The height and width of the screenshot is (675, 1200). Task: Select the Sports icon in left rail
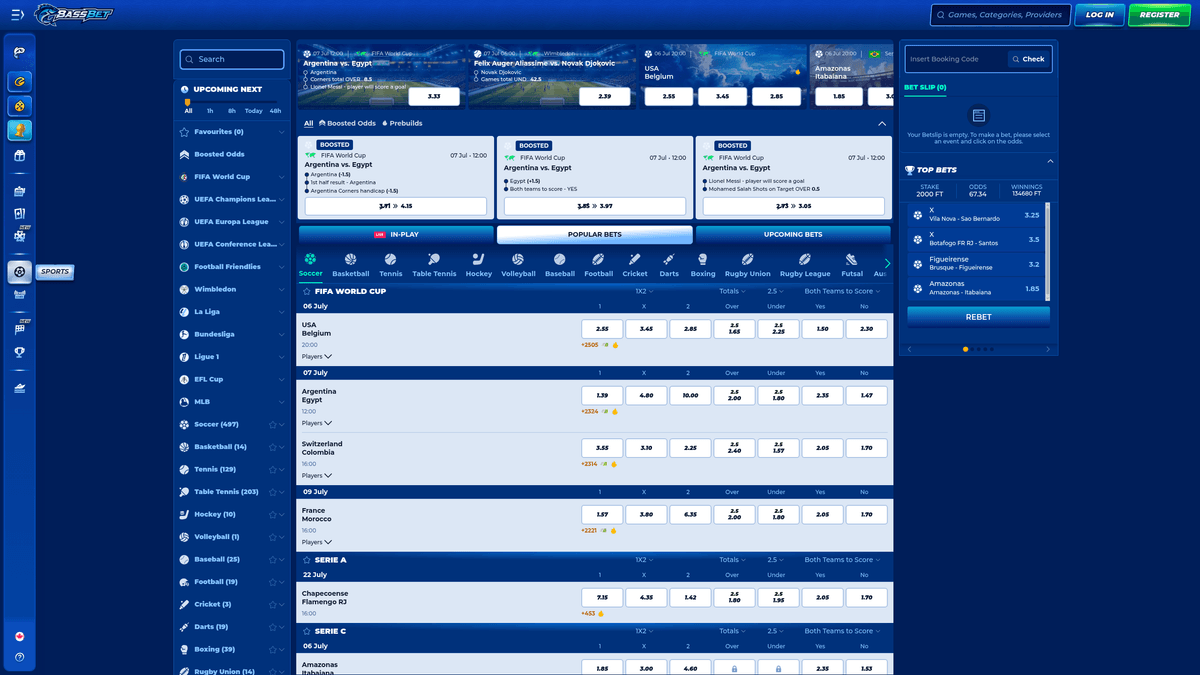pos(19,272)
